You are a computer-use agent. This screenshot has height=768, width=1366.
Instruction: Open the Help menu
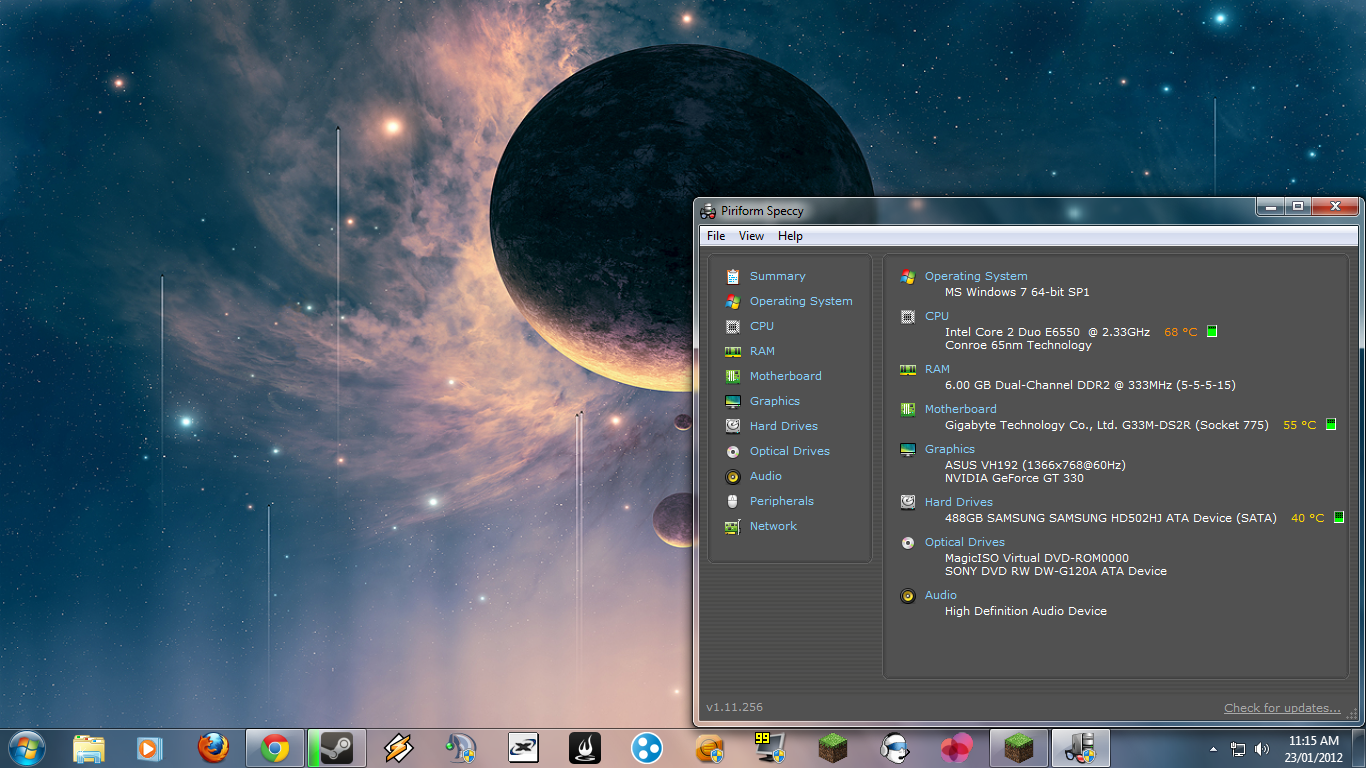point(790,236)
